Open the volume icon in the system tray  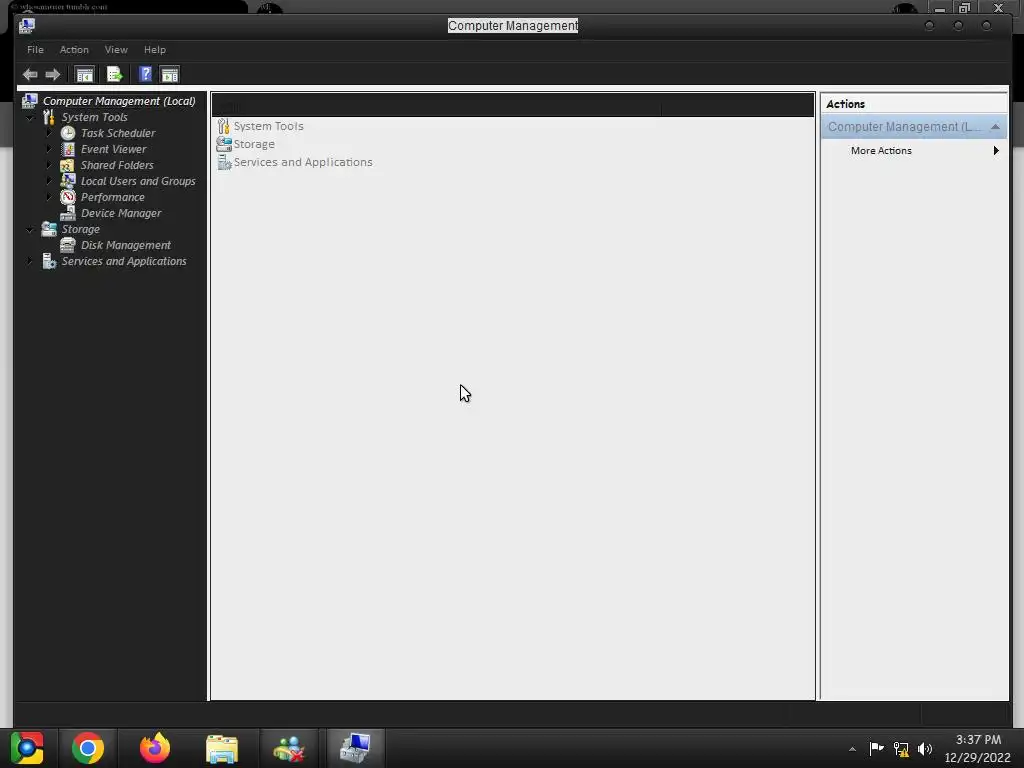(x=925, y=749)
